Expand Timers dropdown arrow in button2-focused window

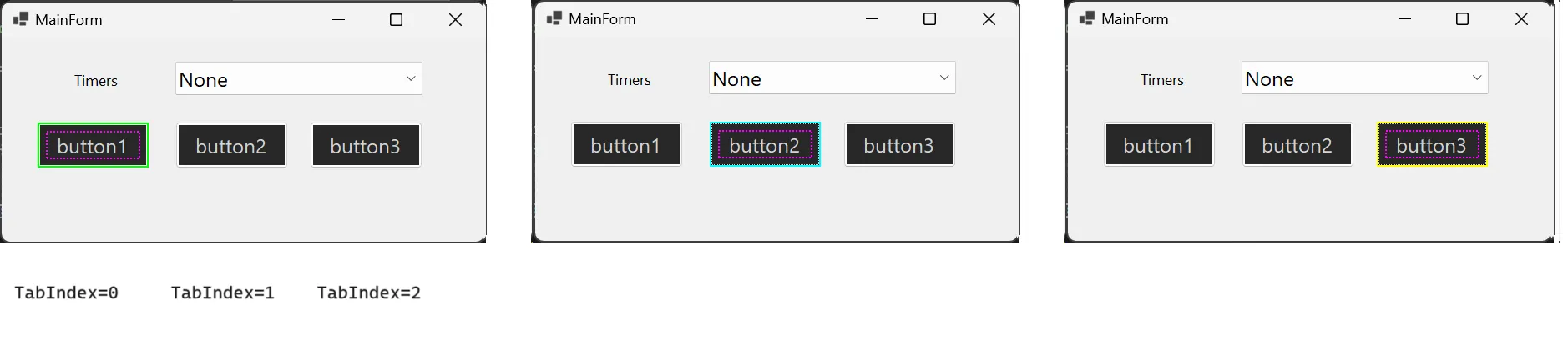click(x=944, y=78)
